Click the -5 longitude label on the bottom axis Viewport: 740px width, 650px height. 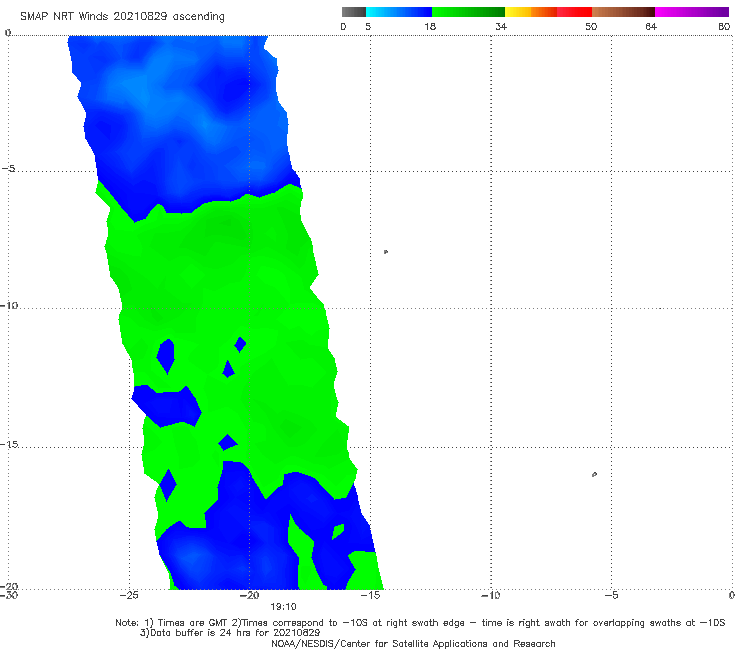point(611,596)
